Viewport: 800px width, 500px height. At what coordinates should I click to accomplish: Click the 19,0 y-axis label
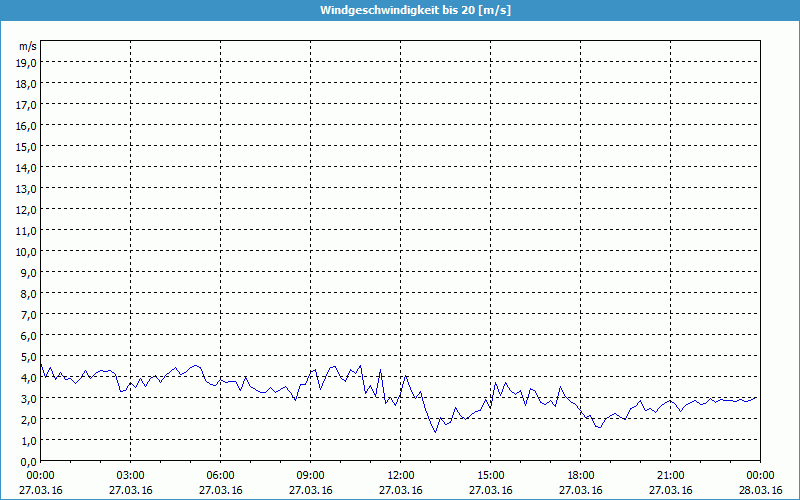27,62
